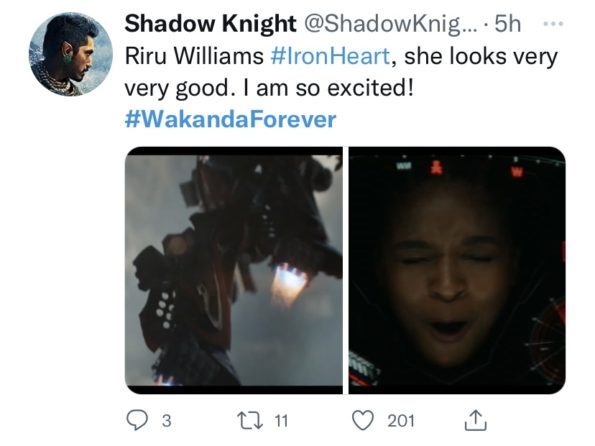
Task: Click 'she looks very' tweet text
Action: tap(481, 57)
